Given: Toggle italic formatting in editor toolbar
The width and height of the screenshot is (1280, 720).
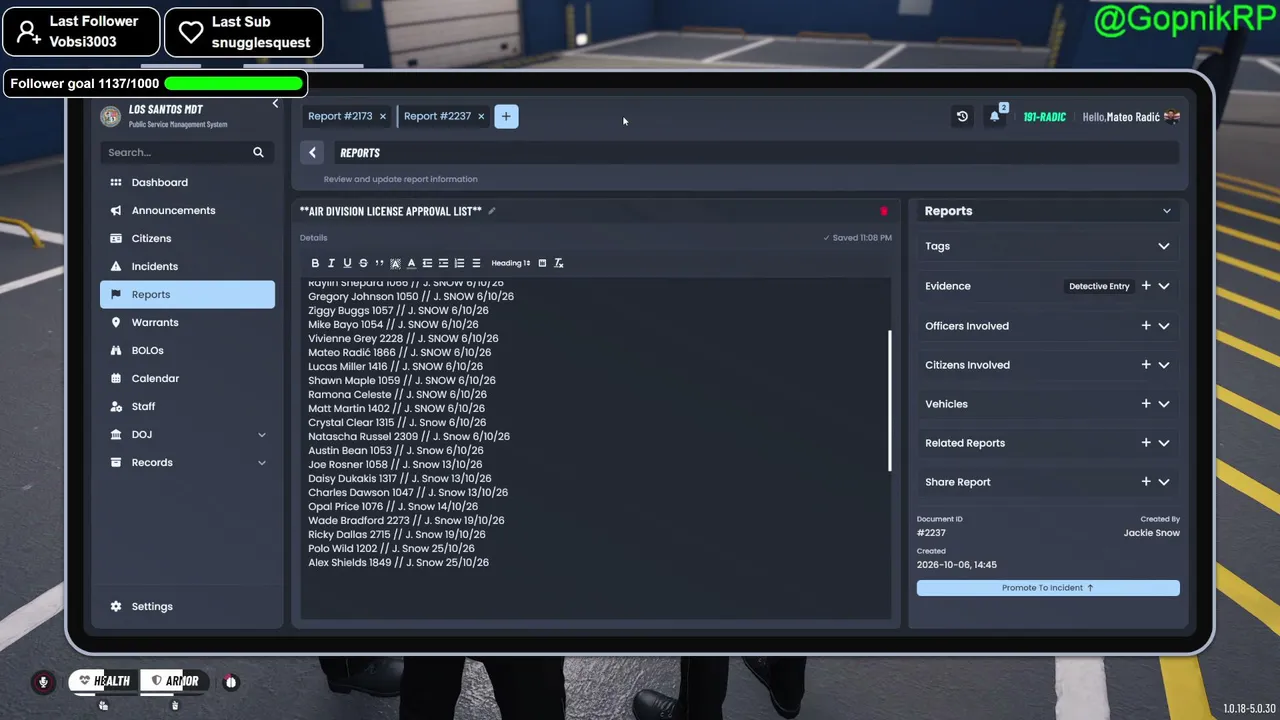Looking at the screenshot, I should tap(331, 263).
